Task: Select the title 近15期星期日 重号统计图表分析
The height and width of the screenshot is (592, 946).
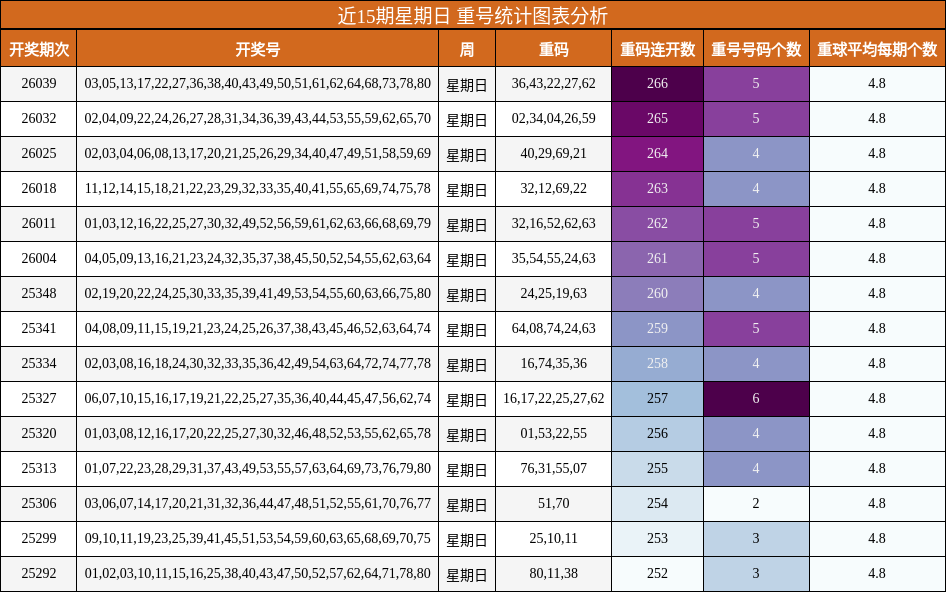Action: [x=473, y=13]
